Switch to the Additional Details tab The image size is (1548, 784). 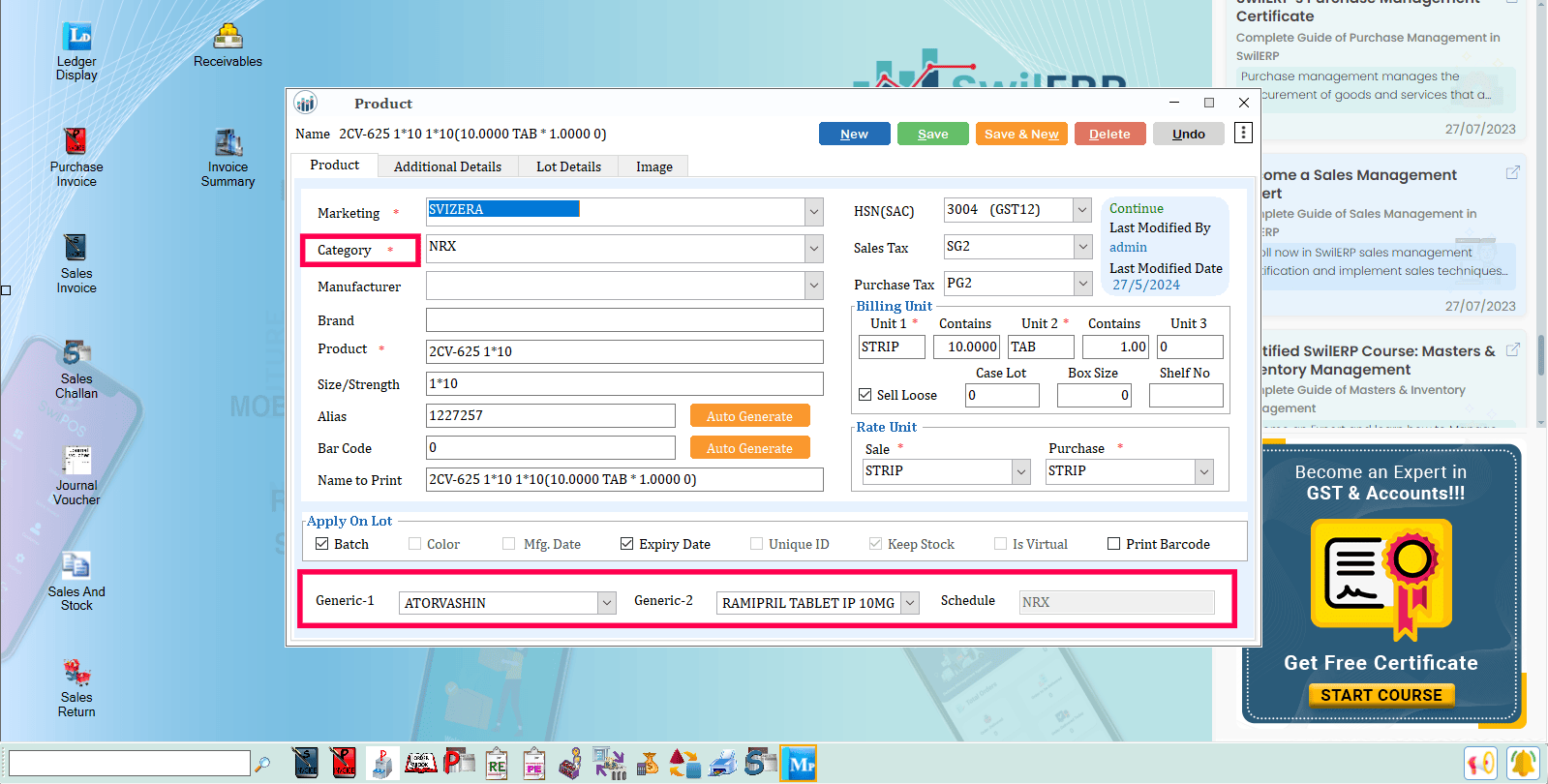(447, 166)
